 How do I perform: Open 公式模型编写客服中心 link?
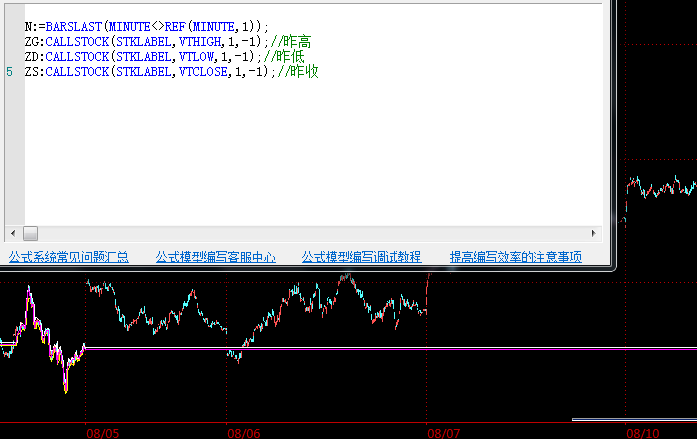[216, 257]
